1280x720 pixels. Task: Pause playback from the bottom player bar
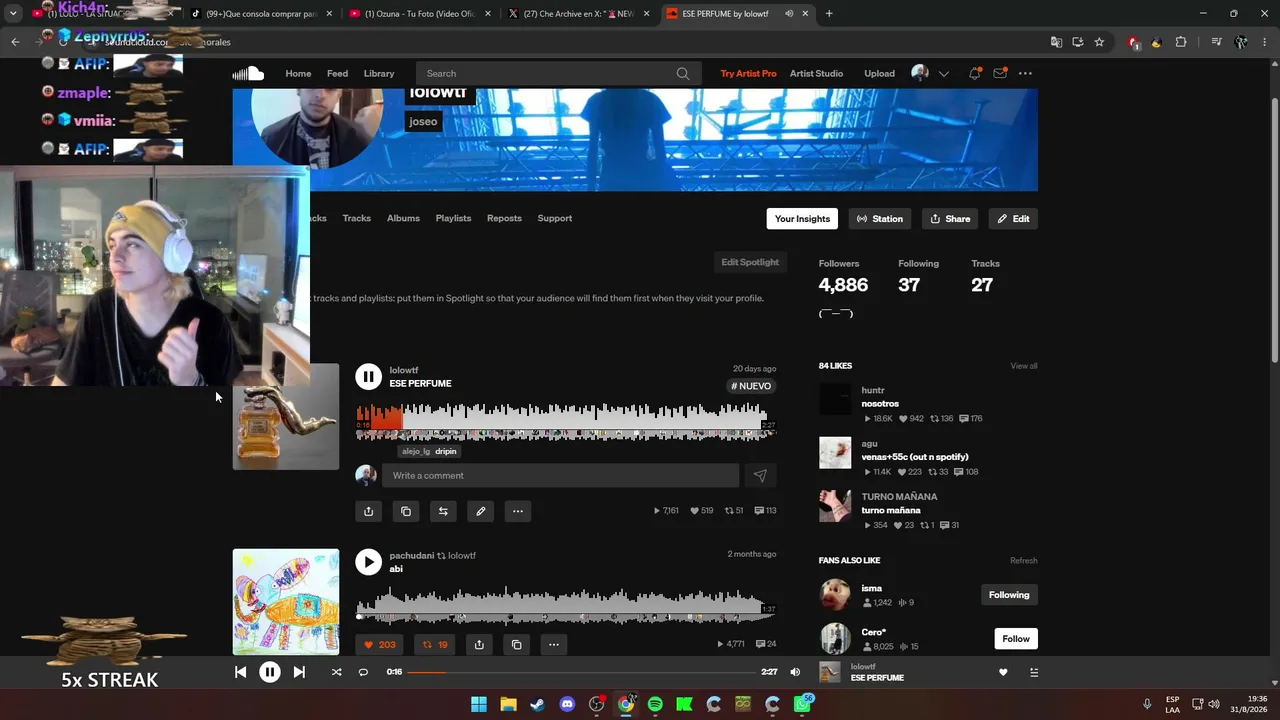coord(270,672)
